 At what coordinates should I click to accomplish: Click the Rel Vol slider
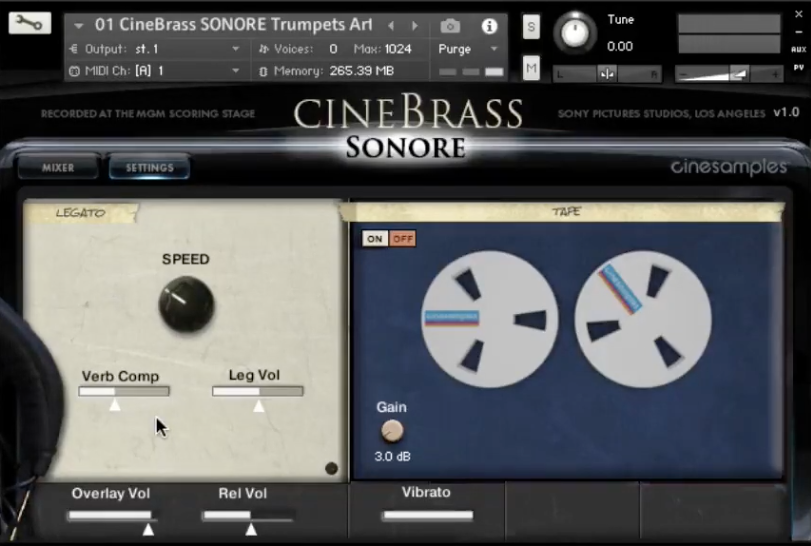coord(249,515)
